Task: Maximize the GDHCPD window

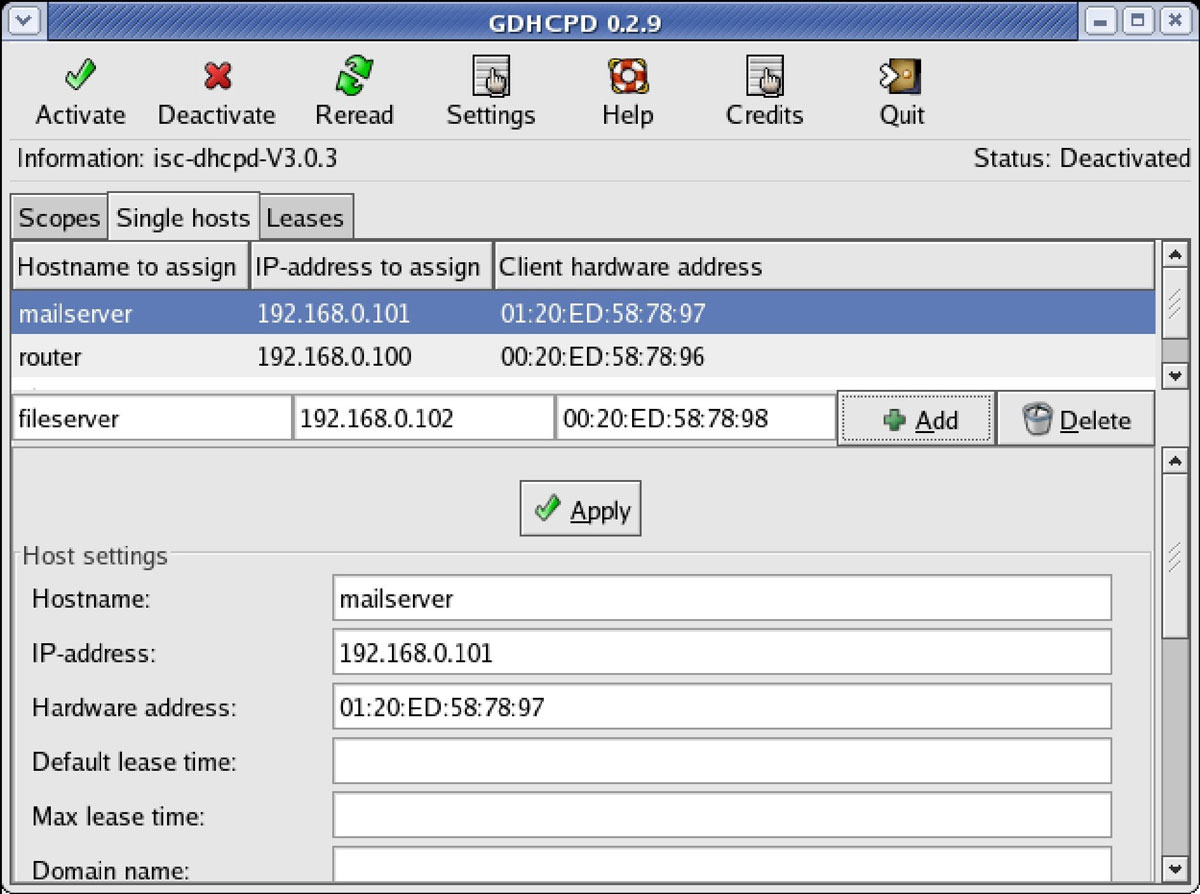Action: pos(1136,19)
